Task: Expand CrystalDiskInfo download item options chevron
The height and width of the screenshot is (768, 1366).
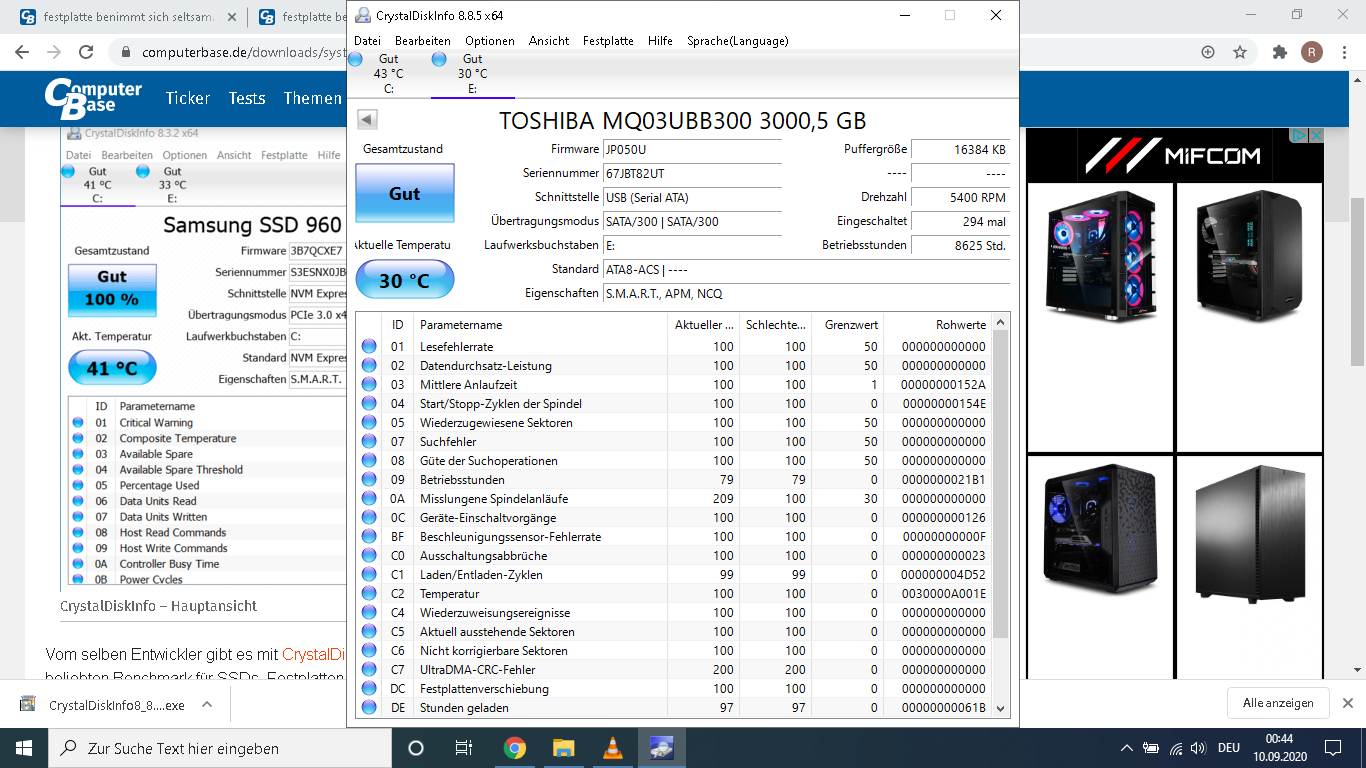Action: 207,704
